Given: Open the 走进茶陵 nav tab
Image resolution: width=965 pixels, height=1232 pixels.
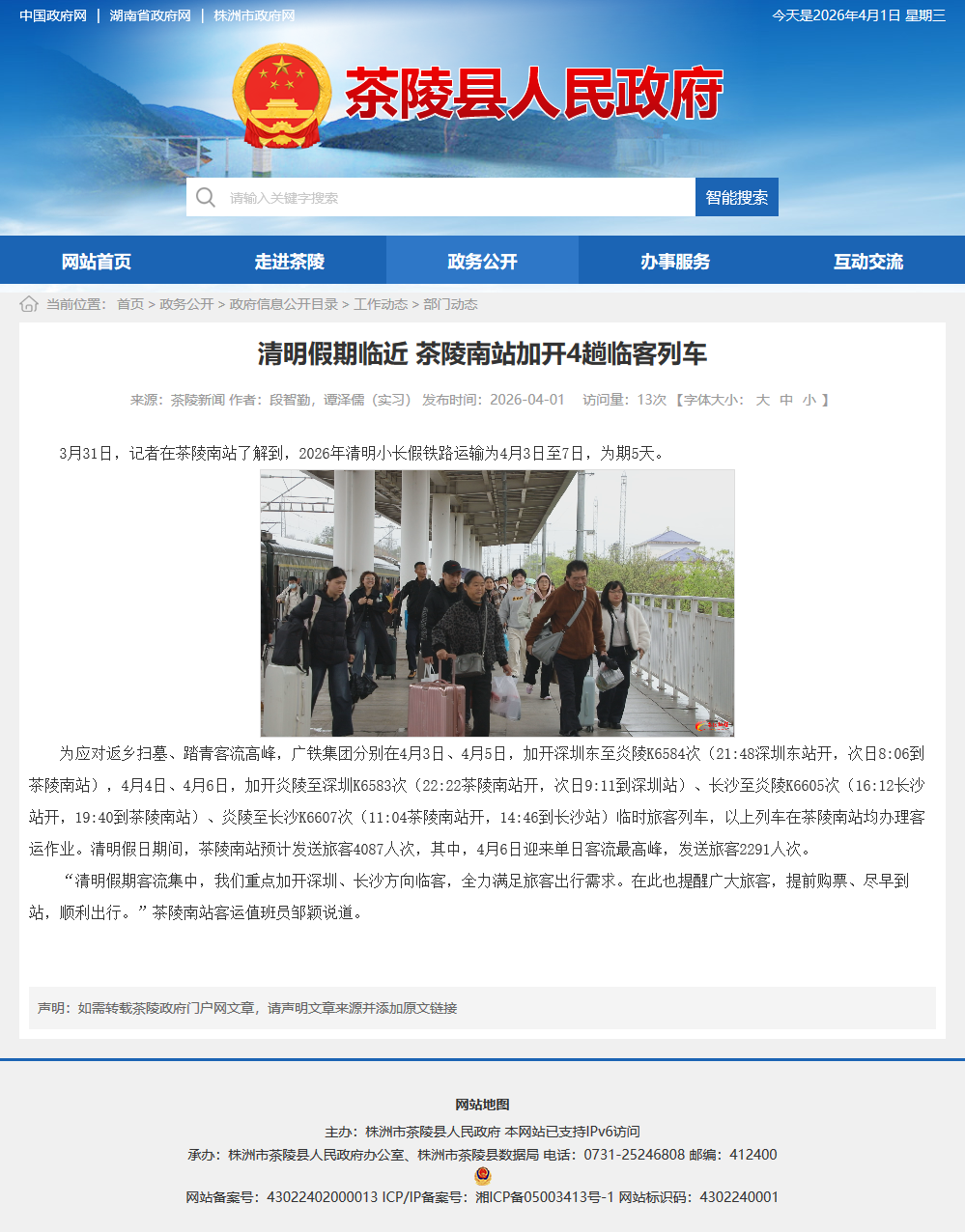Looking at the screenshot, I should 290,261.
